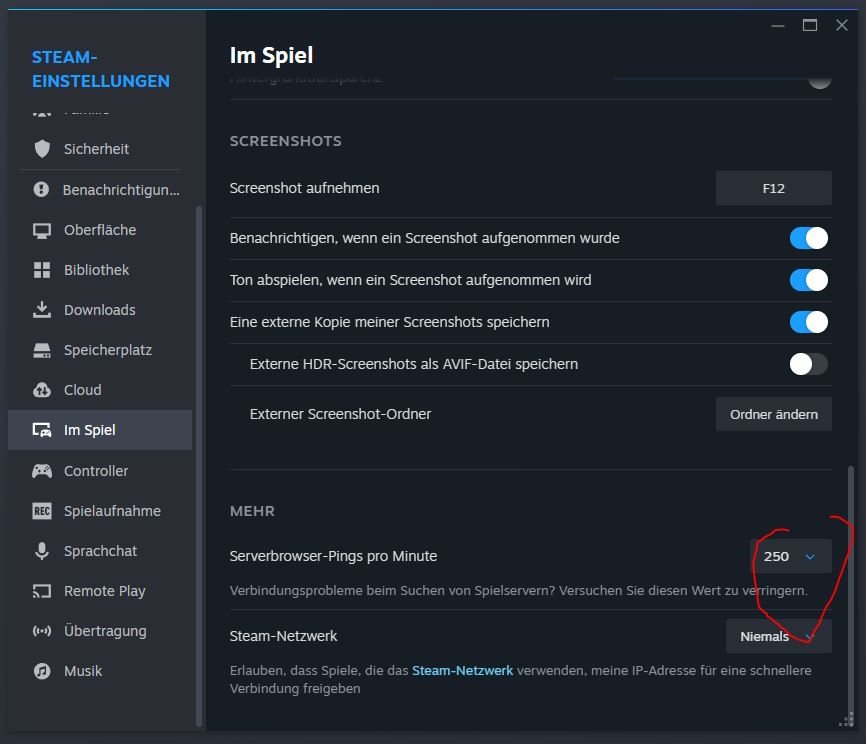Click the F12 screenshot hotkey button
This screenshot has width=866, height=744.
click(x=773, y=188)
